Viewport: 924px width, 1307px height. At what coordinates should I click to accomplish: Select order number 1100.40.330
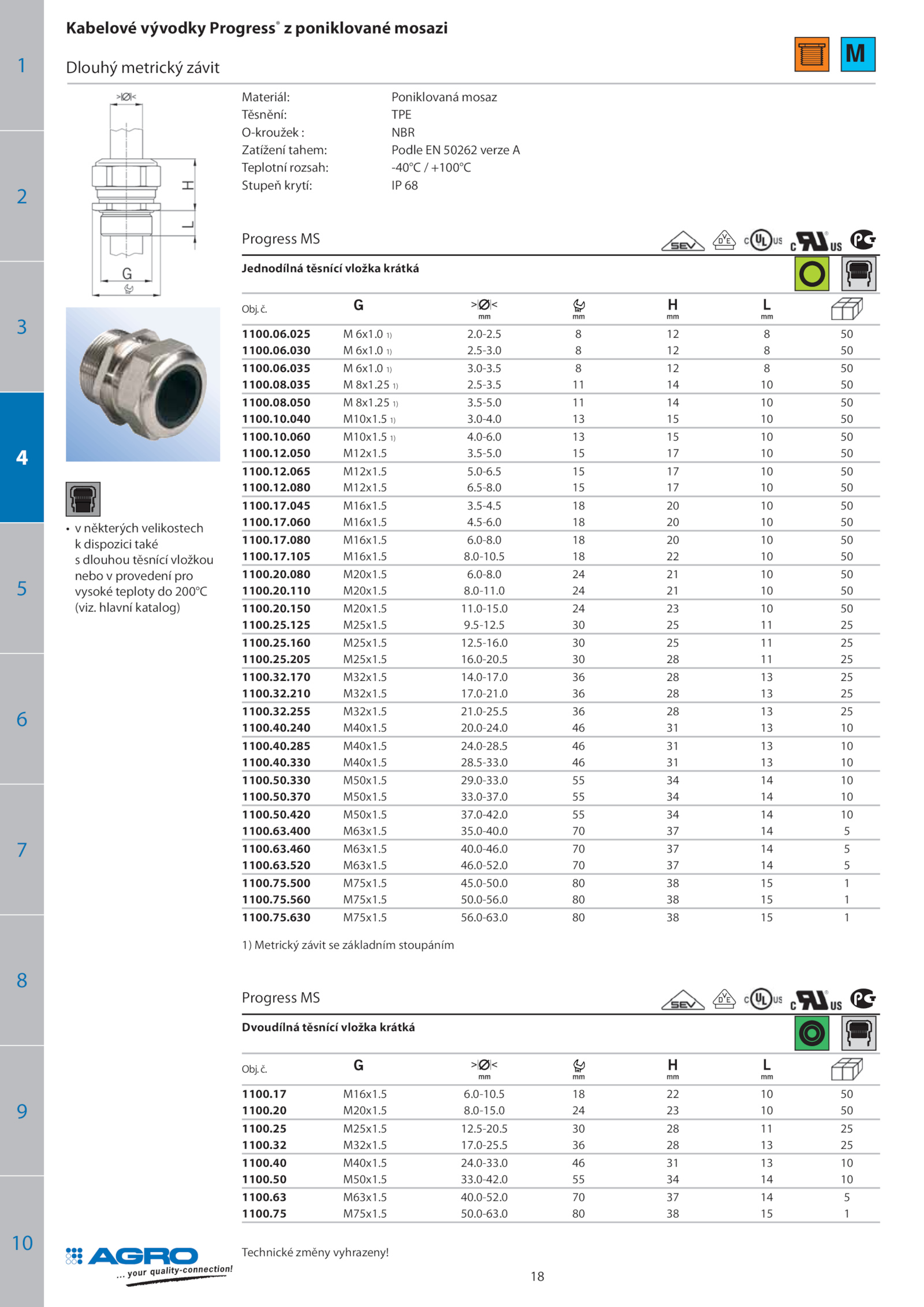276,762
